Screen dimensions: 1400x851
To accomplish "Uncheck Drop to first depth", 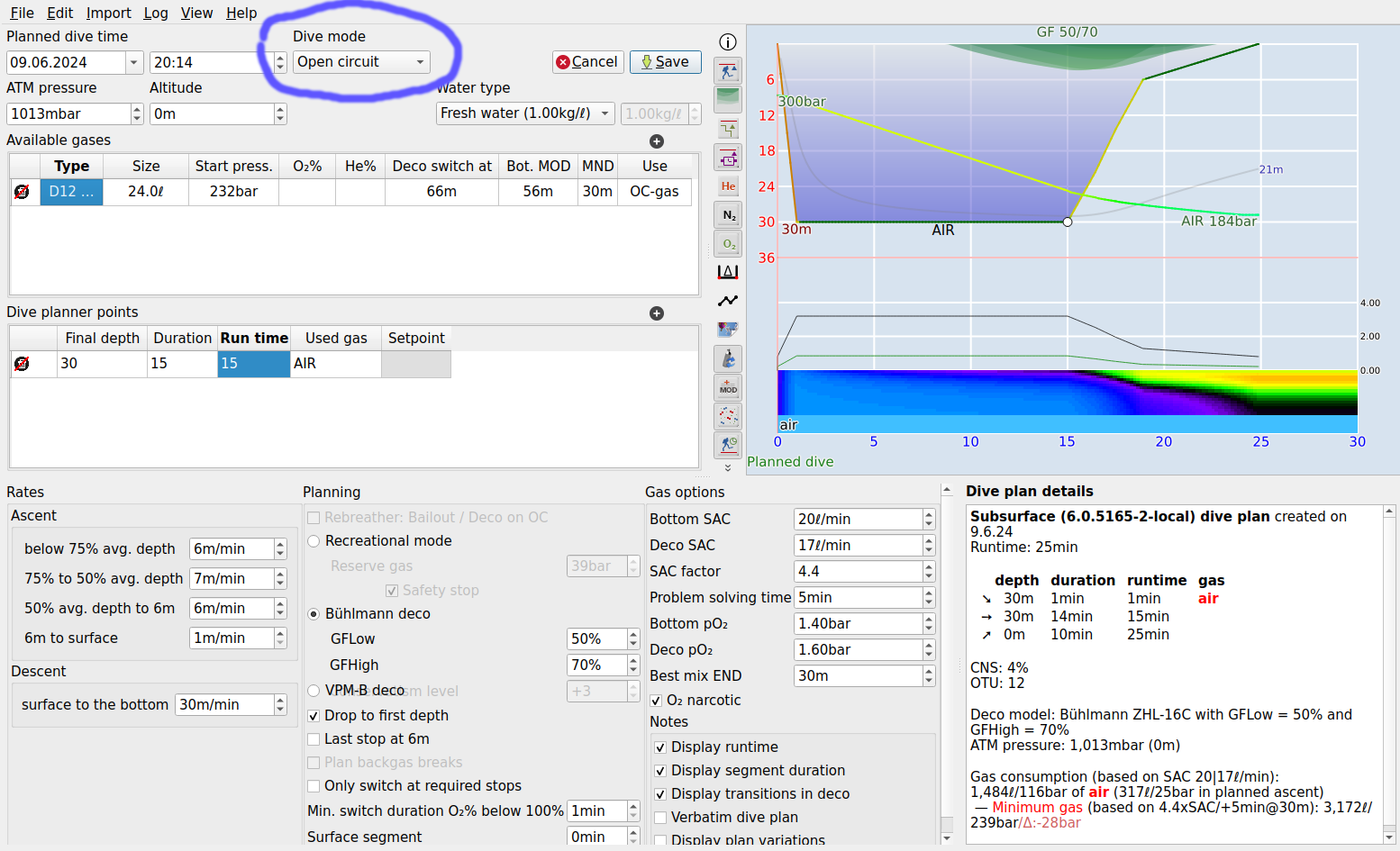I will (x=314, y=715).
